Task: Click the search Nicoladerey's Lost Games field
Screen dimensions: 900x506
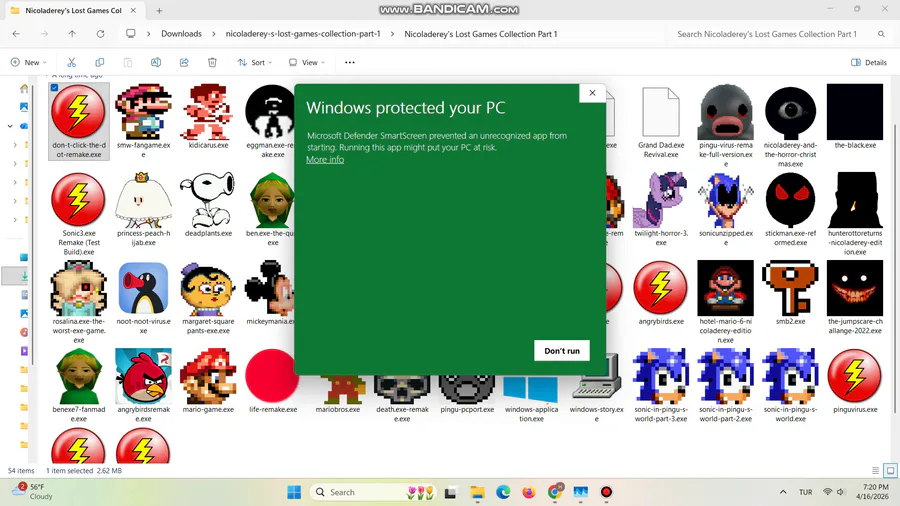Action: coord(779,34)
